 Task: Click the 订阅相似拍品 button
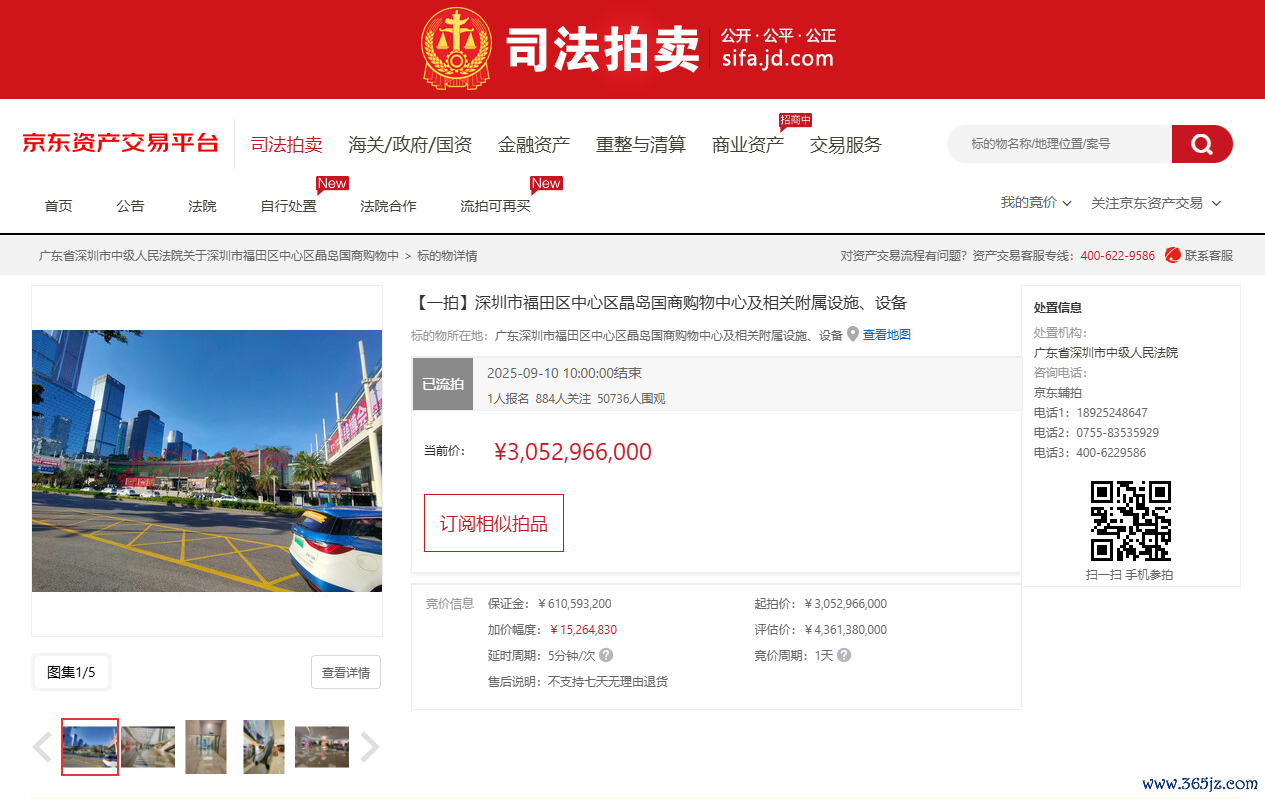494,523
